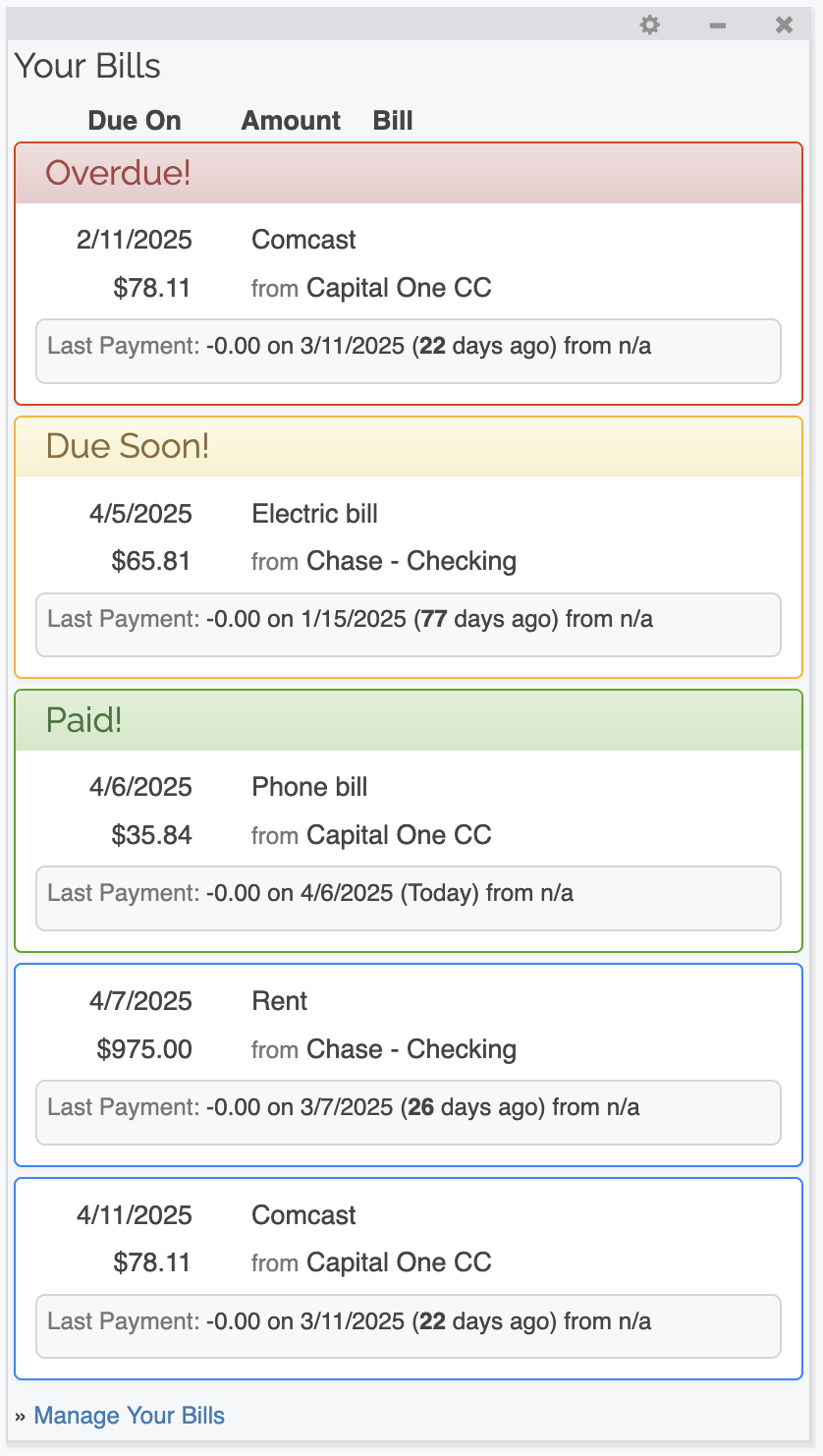Click the Due On column heading
This screenshot has height=1456, width=823.
click(x=135, y=121)
